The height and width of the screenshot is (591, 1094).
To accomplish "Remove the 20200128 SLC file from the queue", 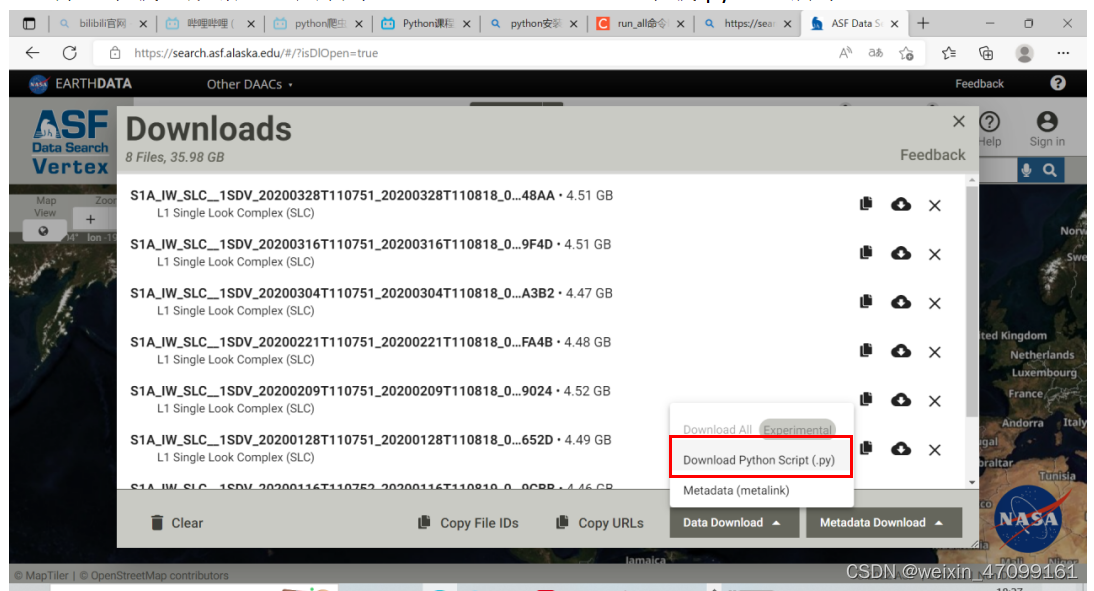I will 935,449.
